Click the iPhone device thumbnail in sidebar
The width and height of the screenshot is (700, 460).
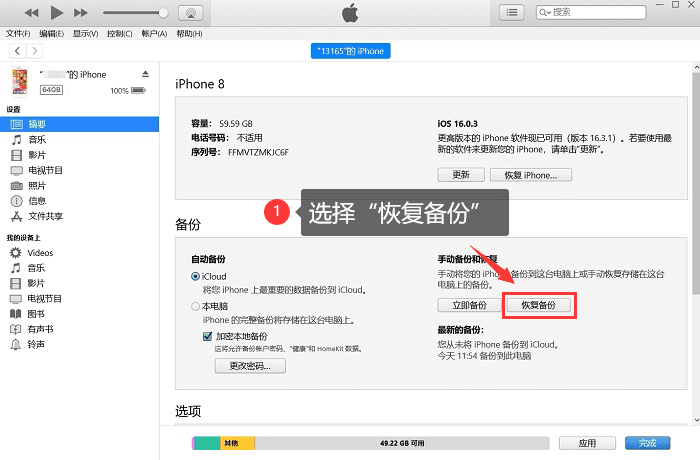click(x=20, y=81)
